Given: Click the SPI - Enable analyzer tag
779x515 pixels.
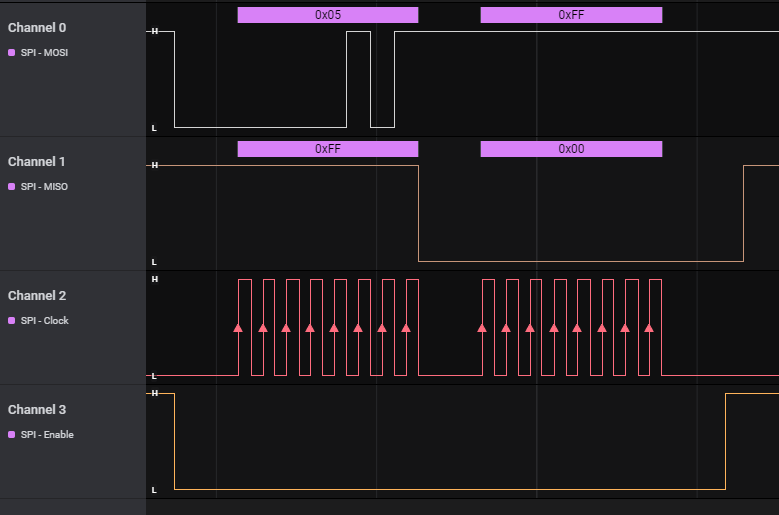Looking at the screenshot, I should (x=47, y=435).
